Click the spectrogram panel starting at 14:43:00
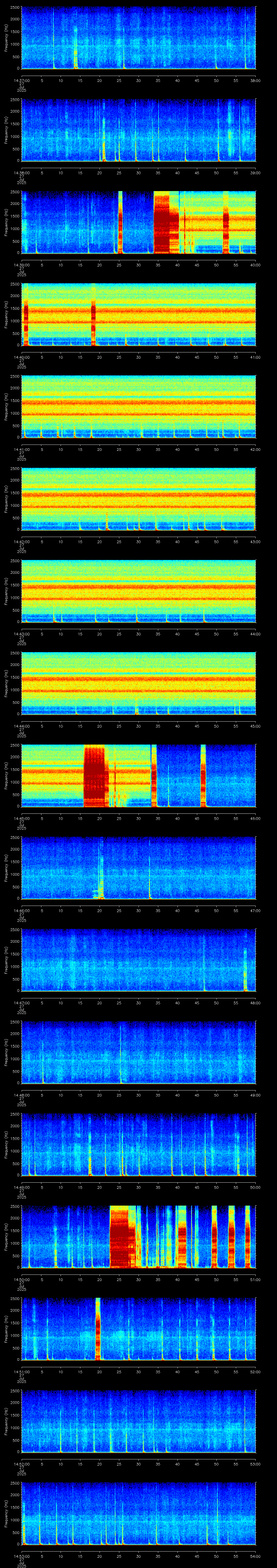The height and width of the screenshot is (1568, 277). click(139, 591)
